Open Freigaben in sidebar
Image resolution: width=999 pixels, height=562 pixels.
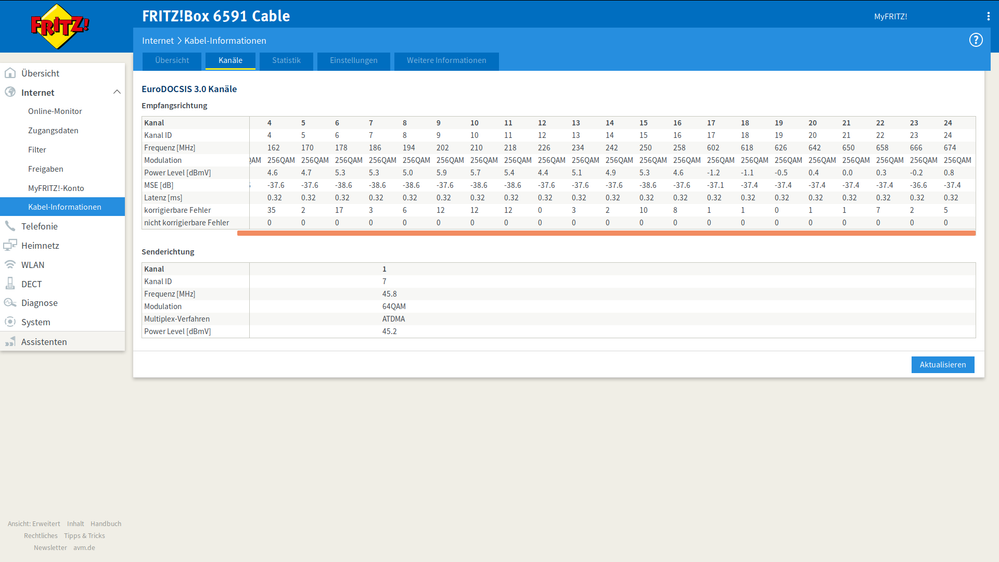click(45, 169)
